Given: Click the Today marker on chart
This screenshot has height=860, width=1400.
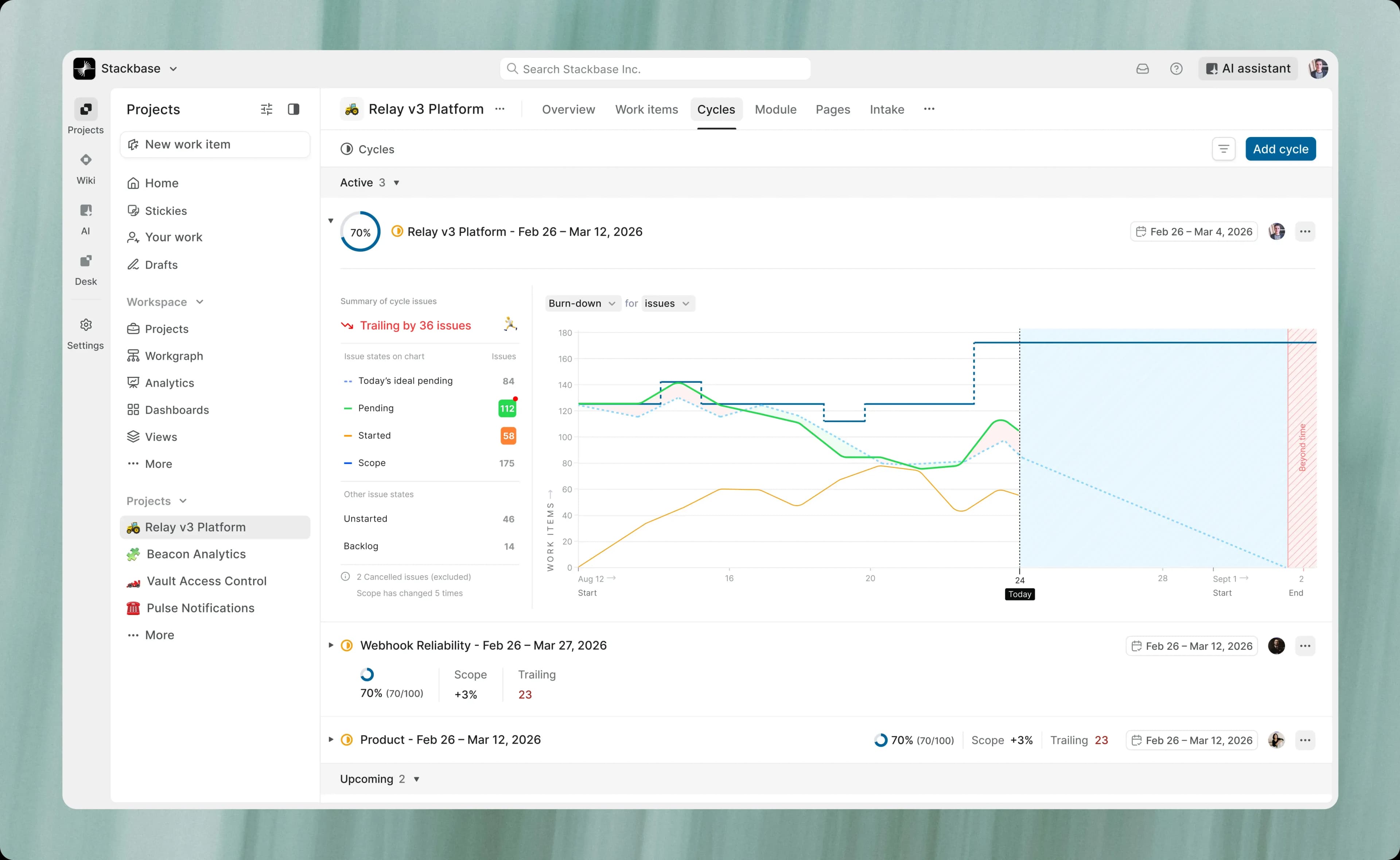Looking at the screenshot, I should 1019,594.
